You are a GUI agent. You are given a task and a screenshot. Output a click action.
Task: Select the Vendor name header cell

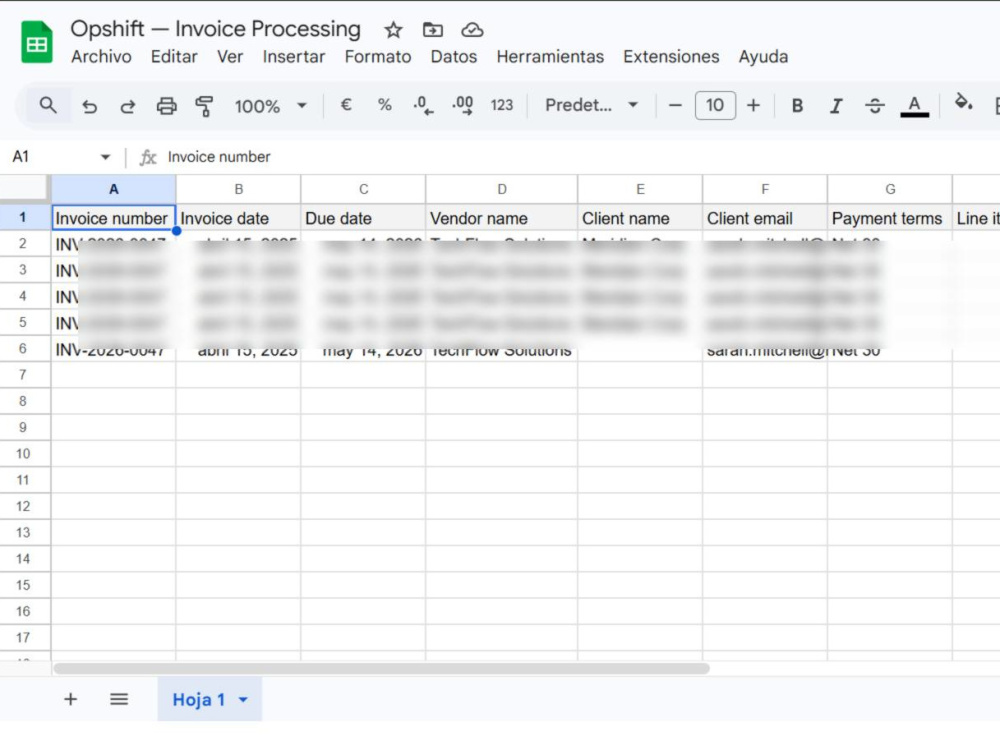click(x=502, y=218)
